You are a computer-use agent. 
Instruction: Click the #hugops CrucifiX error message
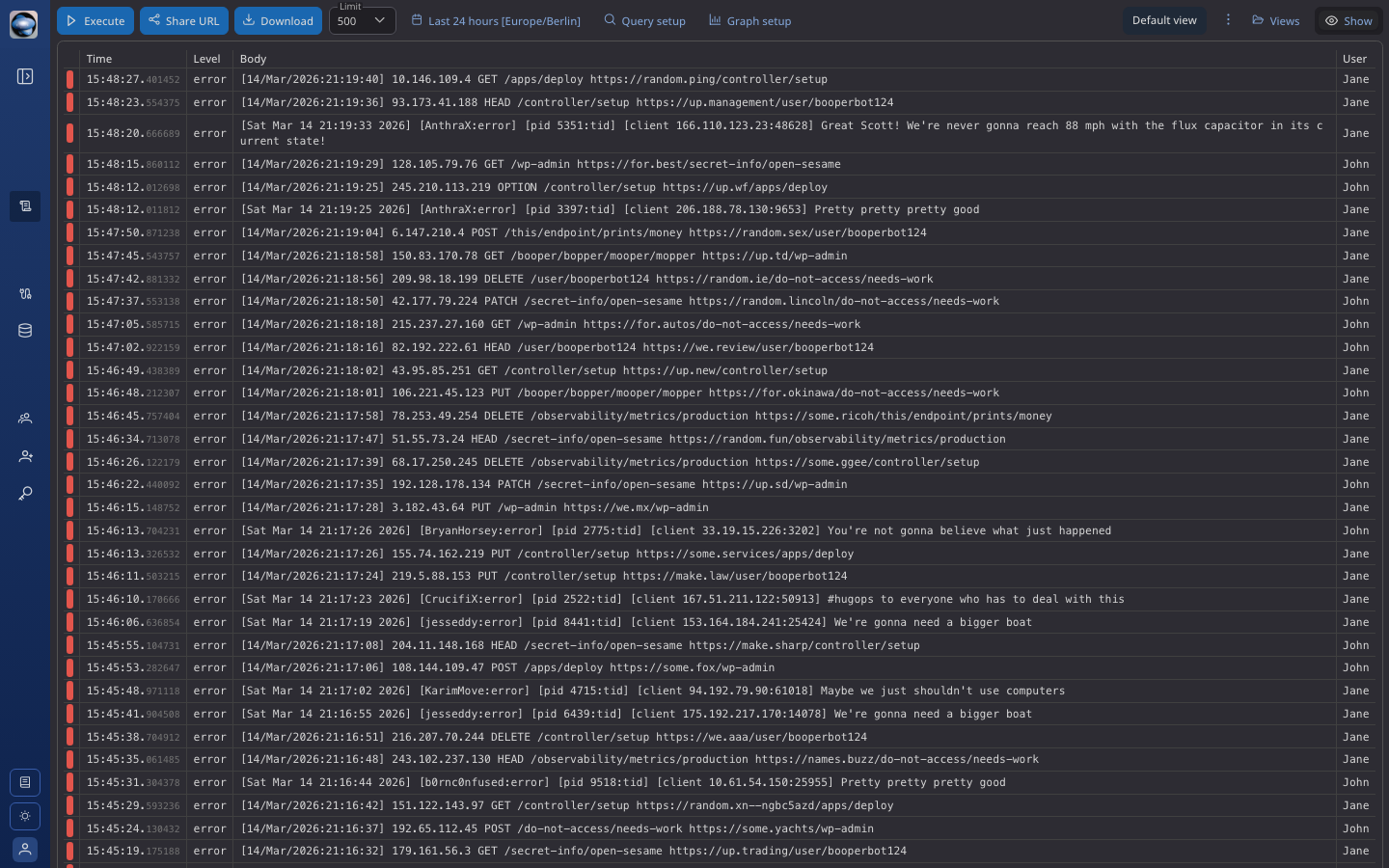[x=682, y=599]
